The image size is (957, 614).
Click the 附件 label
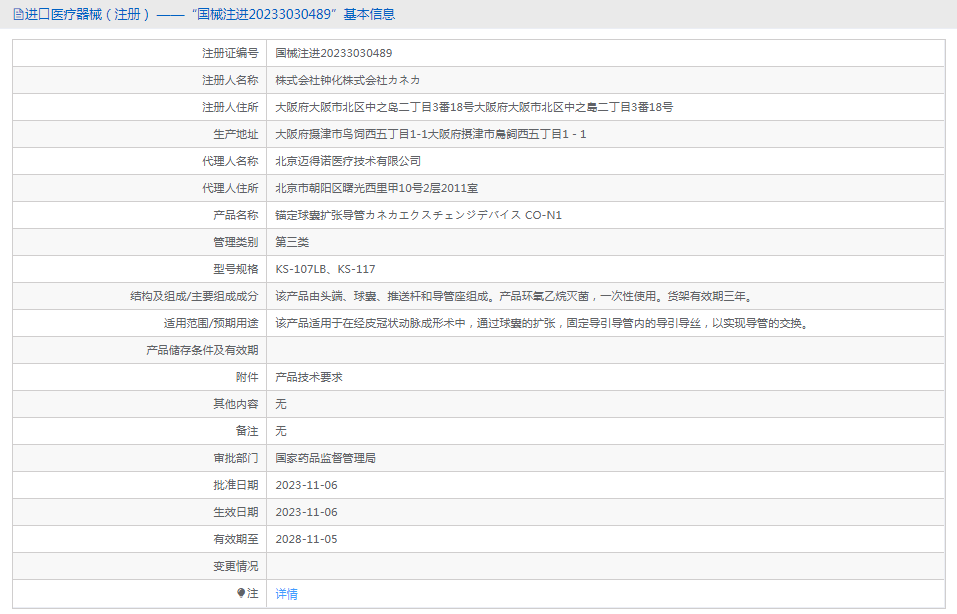pos(247,377)
